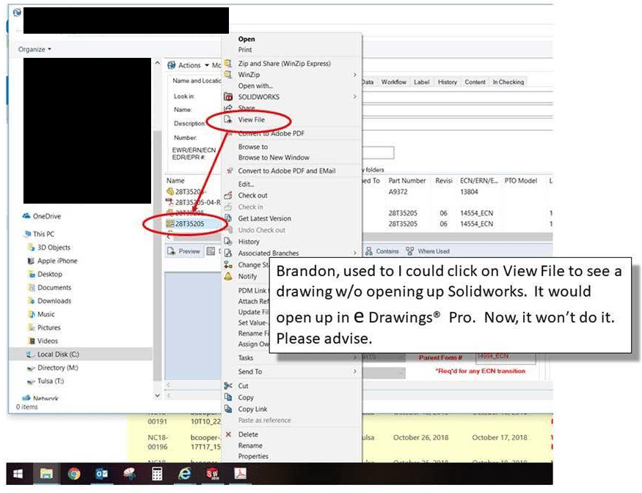
Task: Click navigation pane scroll-up arrow
Action: [x=158, y=63]
